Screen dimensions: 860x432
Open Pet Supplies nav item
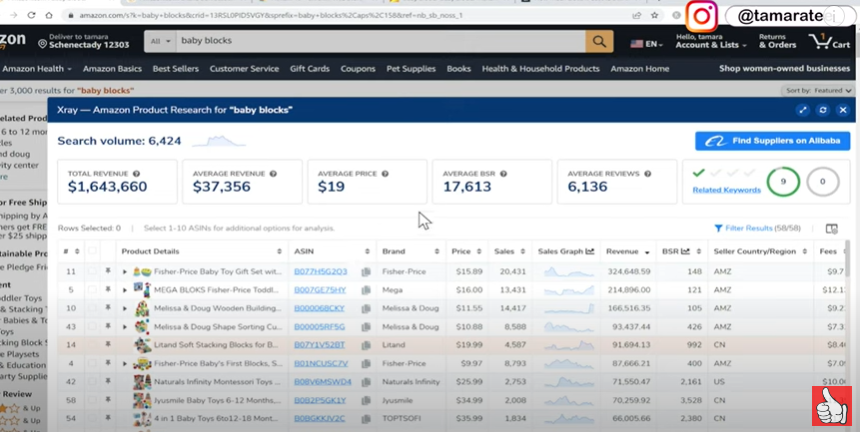tap(411, 69)
